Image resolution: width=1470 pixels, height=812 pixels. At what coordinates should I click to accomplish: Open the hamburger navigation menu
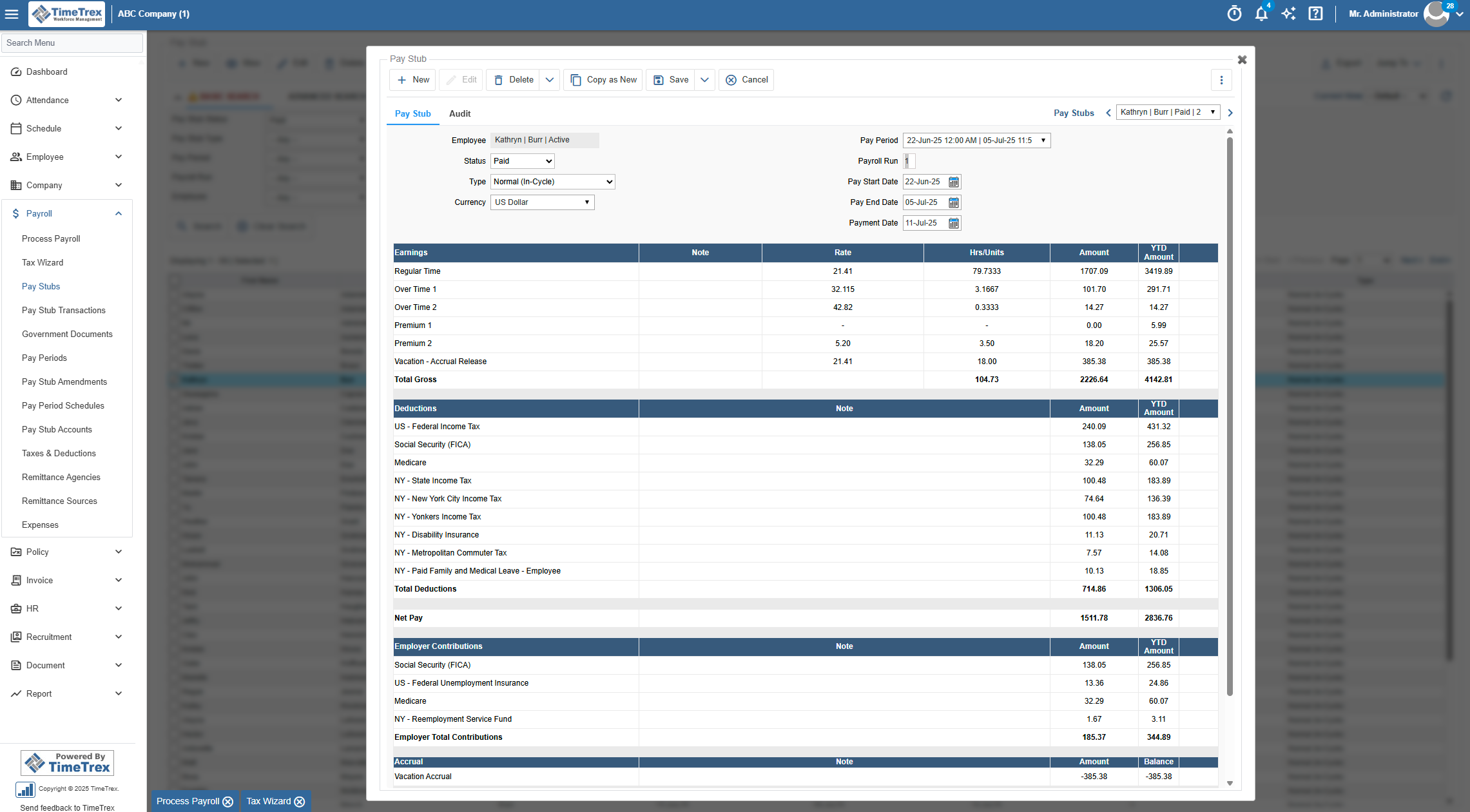12,14
